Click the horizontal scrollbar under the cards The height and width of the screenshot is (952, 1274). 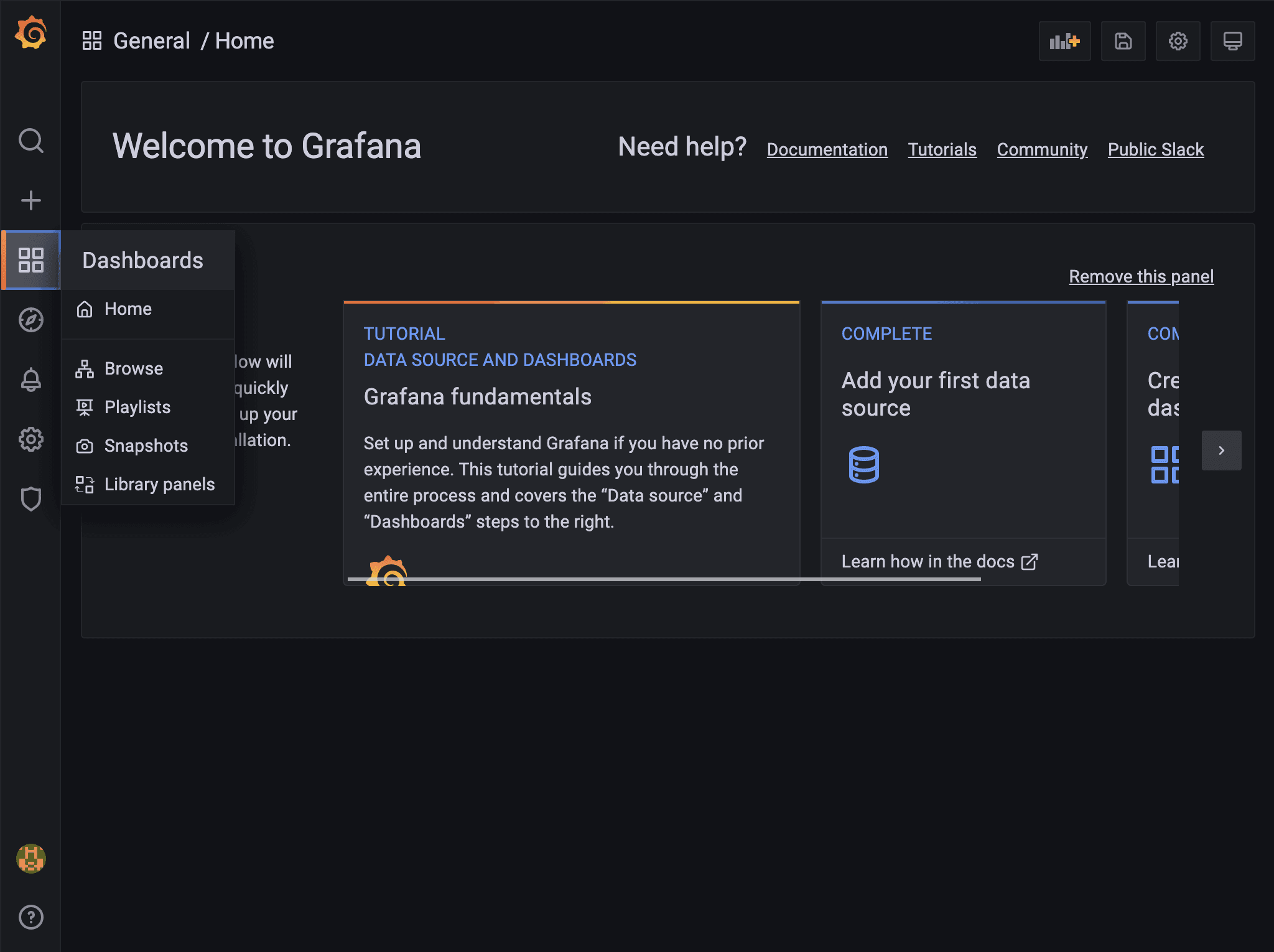pos(664,579)
